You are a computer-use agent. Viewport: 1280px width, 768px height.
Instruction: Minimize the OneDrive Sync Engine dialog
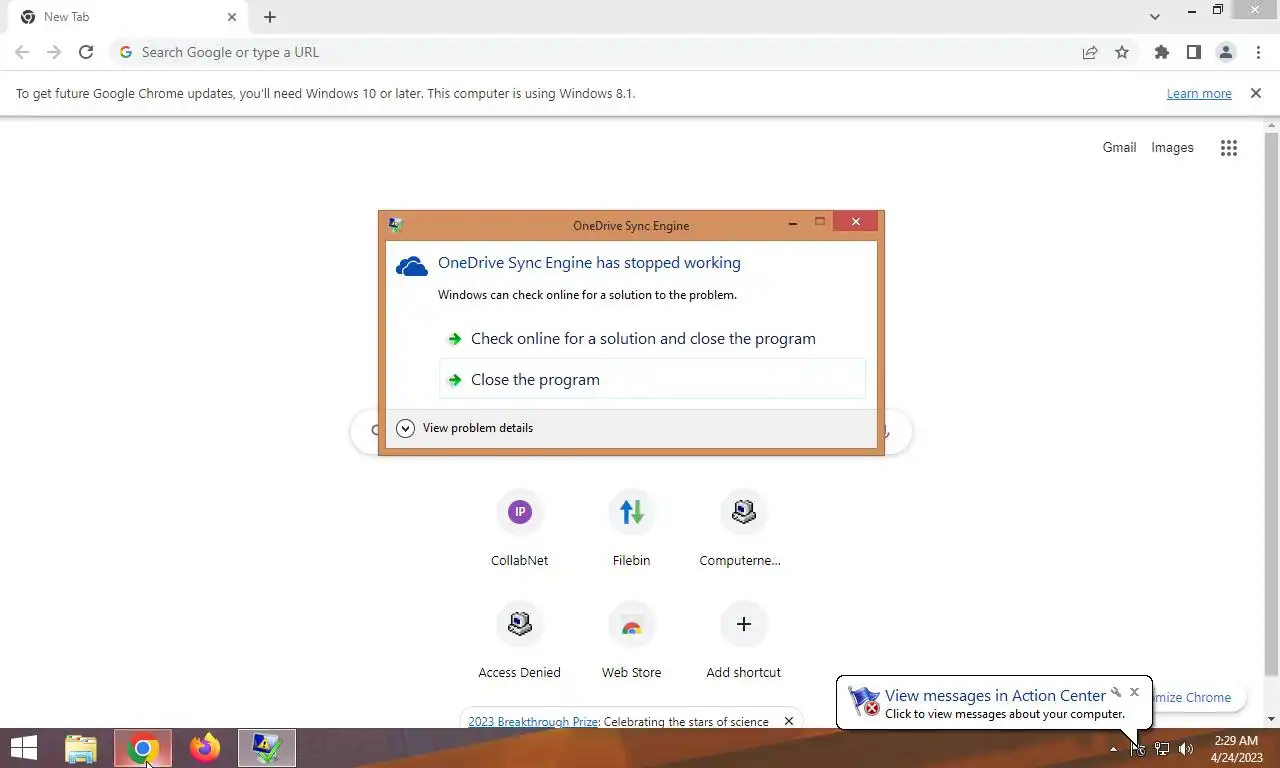(x=792, y=223)
